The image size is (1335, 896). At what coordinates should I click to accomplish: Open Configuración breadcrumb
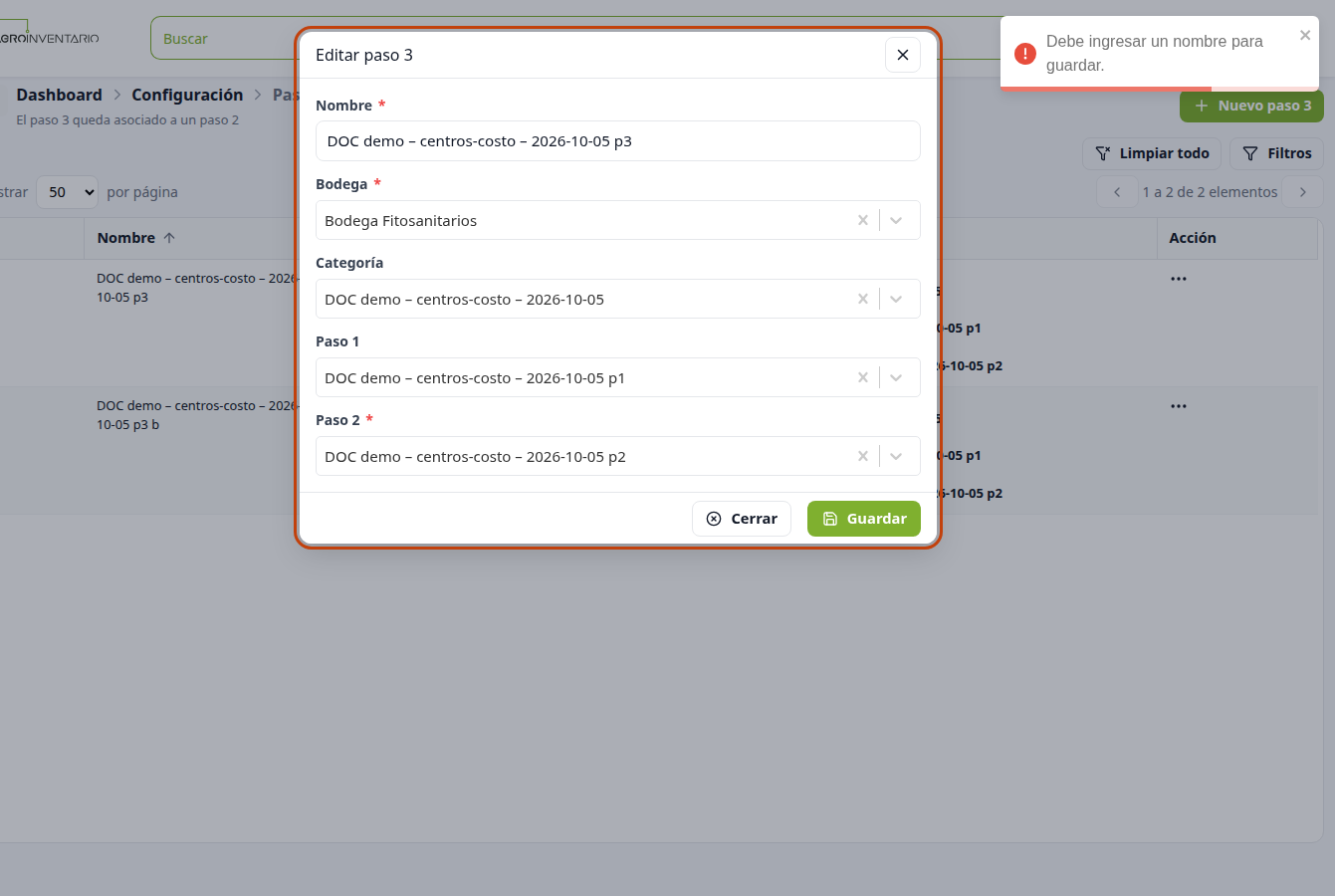(x=187, y=95)
